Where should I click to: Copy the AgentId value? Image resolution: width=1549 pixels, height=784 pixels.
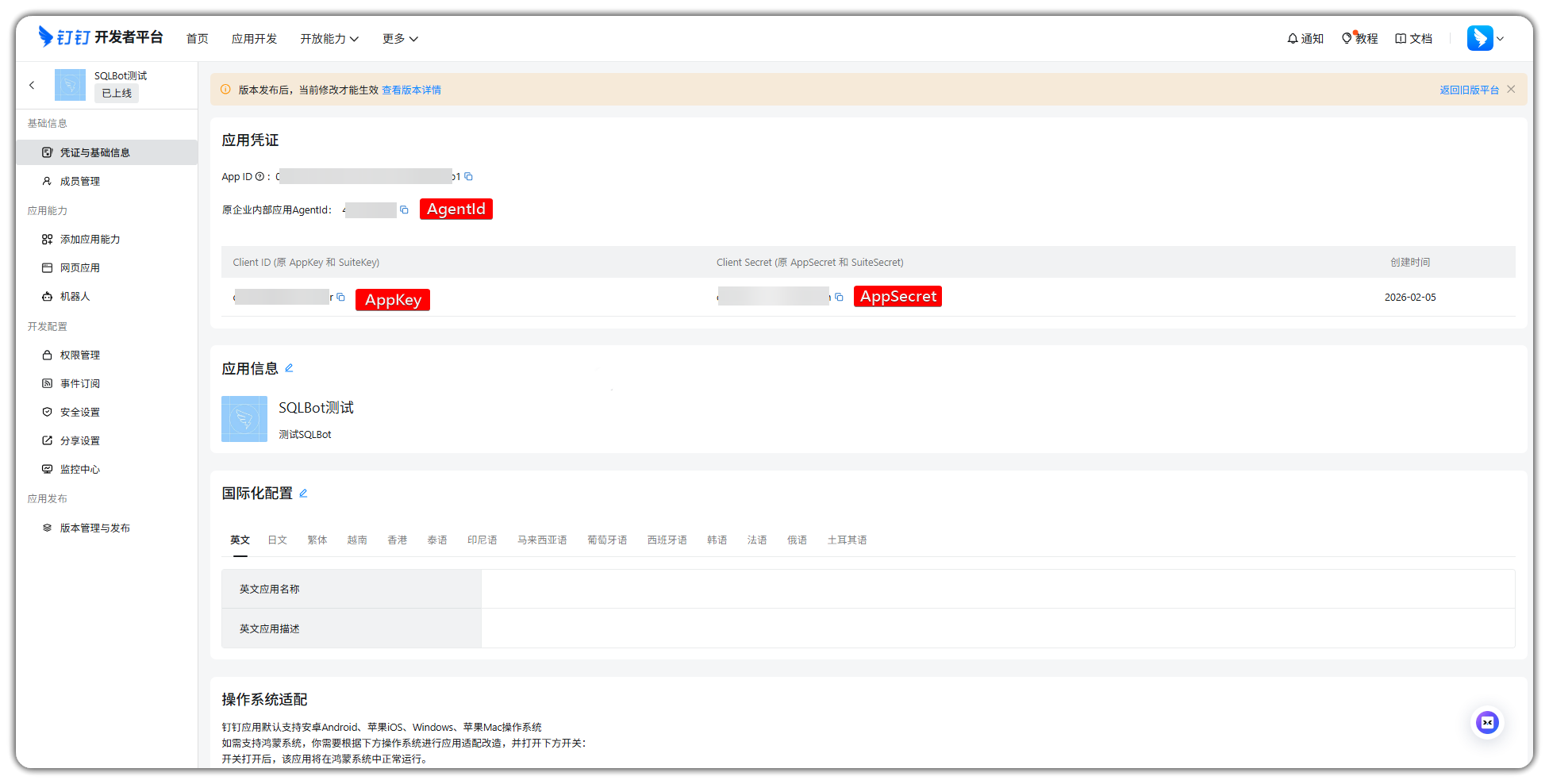pyautogui.click(x=404, y=210)
